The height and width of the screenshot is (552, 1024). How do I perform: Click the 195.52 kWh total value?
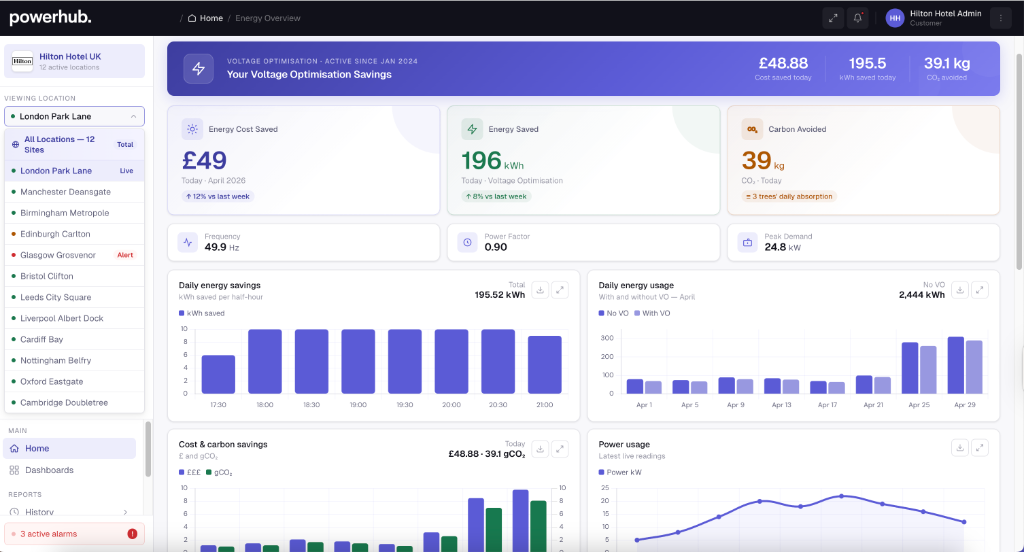coord(500,295)
